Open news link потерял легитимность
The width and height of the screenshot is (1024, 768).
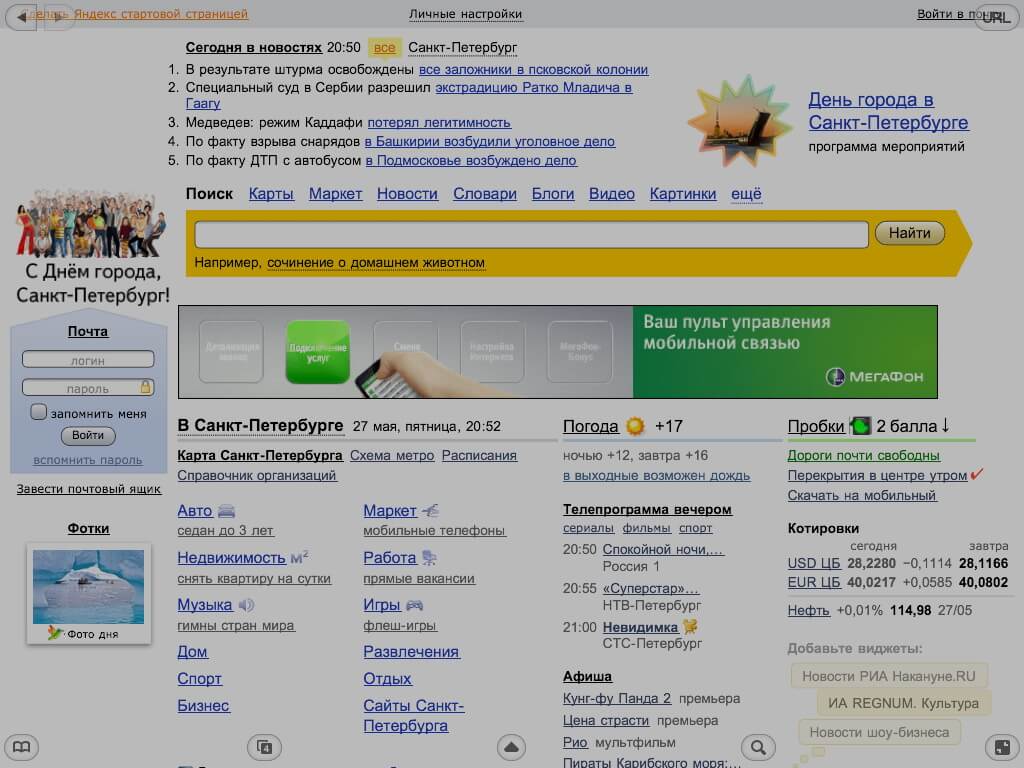click(439, 122)
